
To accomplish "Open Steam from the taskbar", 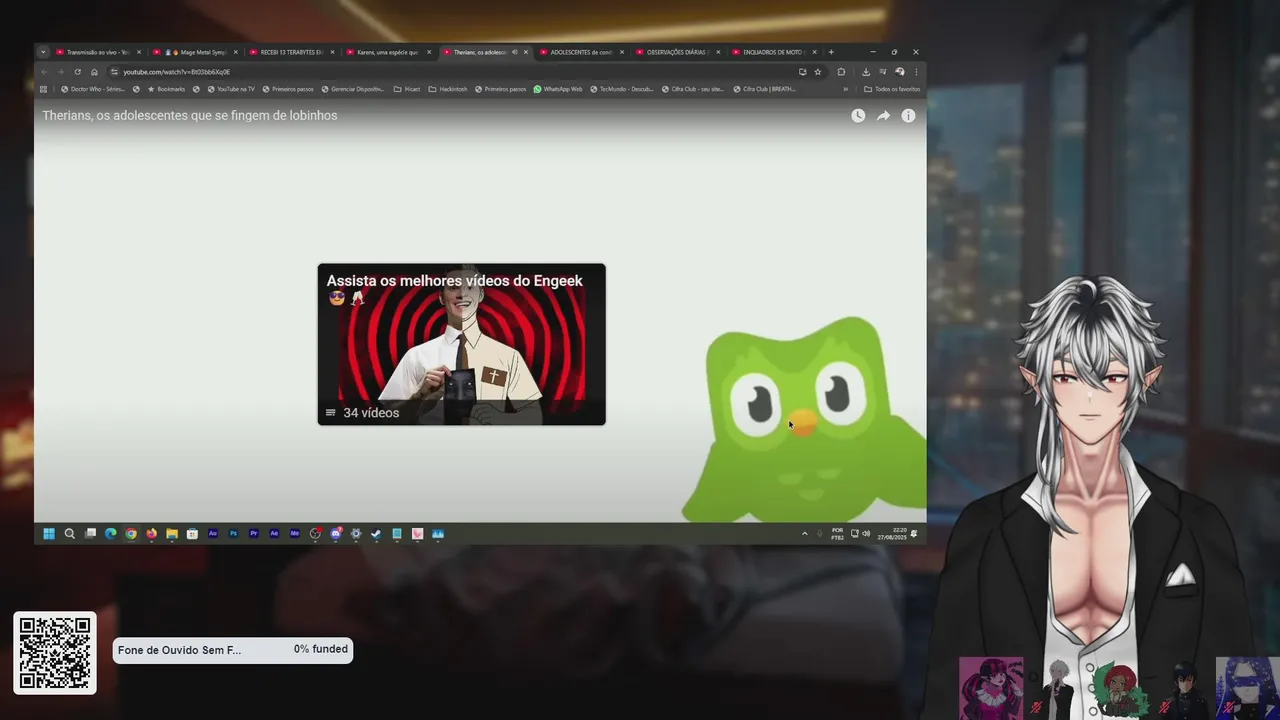I will point(376,534).
